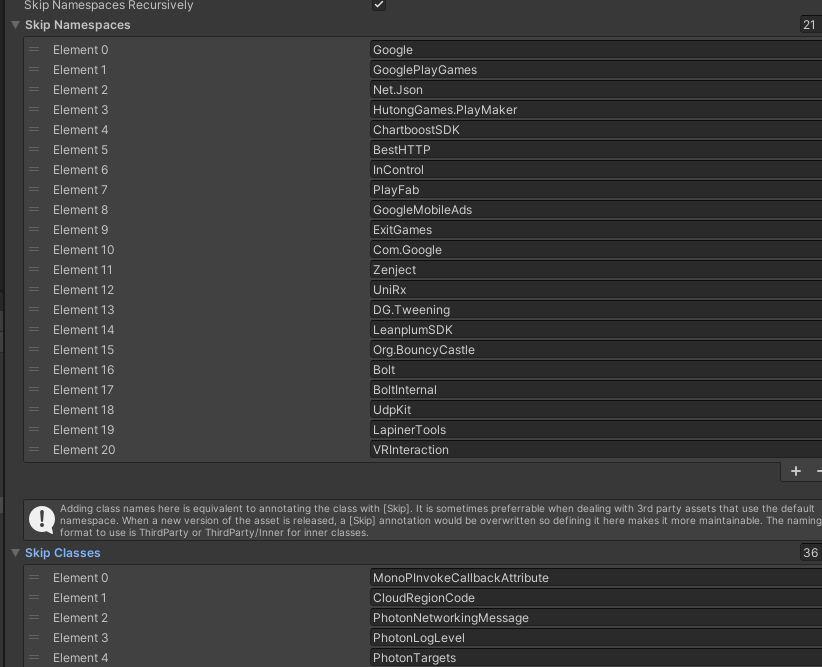Grab the drag handle of namespace ChartboostSDK
822x667 pixels.
(34, 129)
